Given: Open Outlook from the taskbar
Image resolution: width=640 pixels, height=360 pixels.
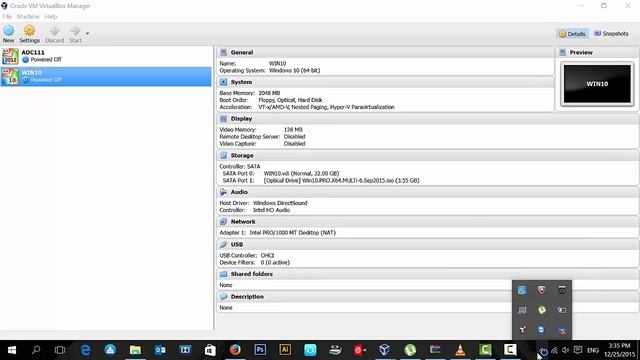Looking at the screenshot, I should [160, 350].
